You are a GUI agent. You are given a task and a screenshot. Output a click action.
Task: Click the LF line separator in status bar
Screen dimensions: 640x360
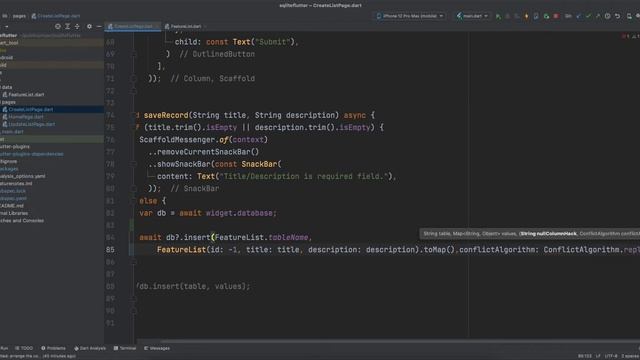click(x=598, y=356)
